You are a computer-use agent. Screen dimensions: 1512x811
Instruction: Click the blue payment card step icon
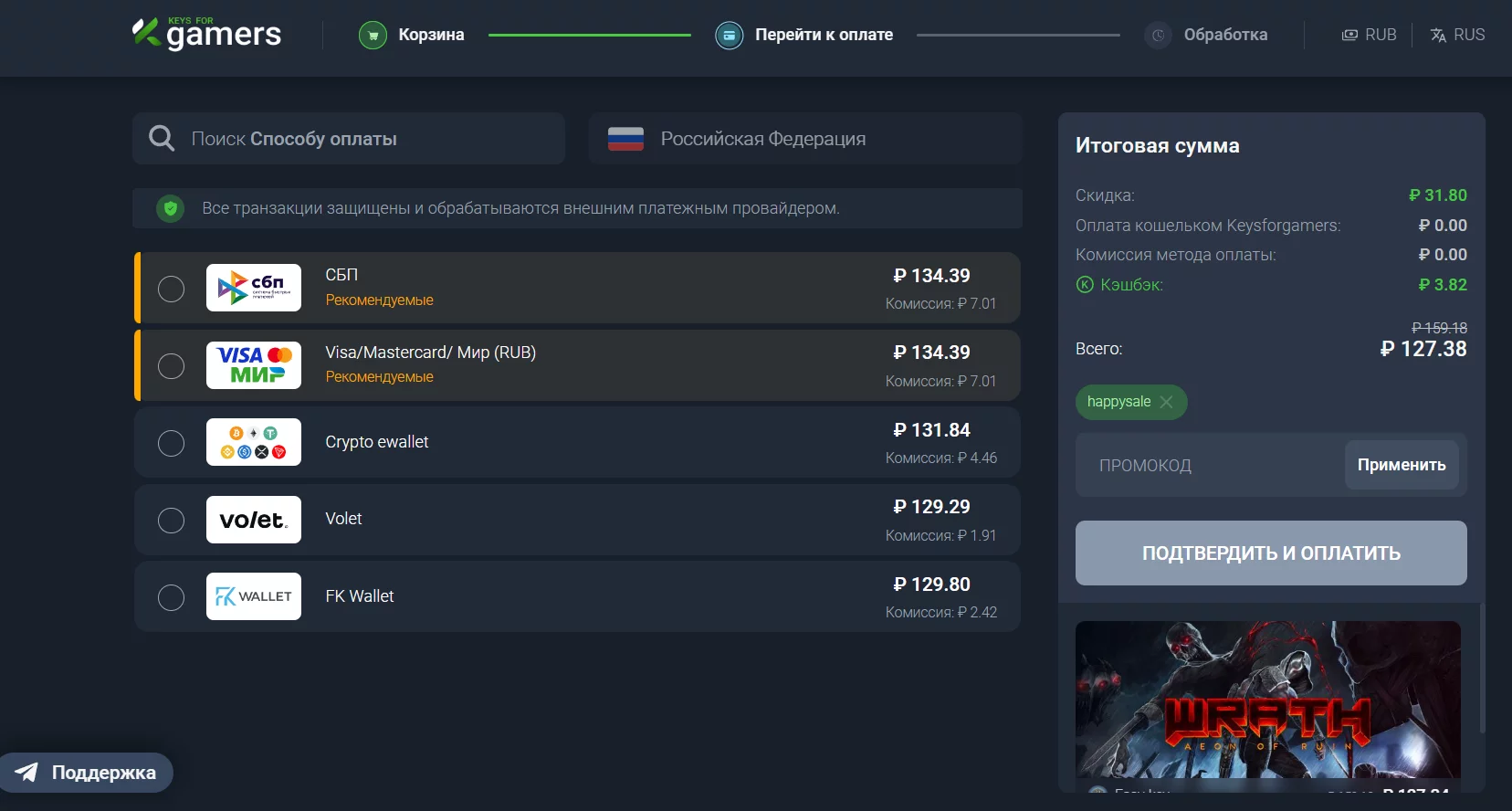pyautogui.click(x=729, y=36)
